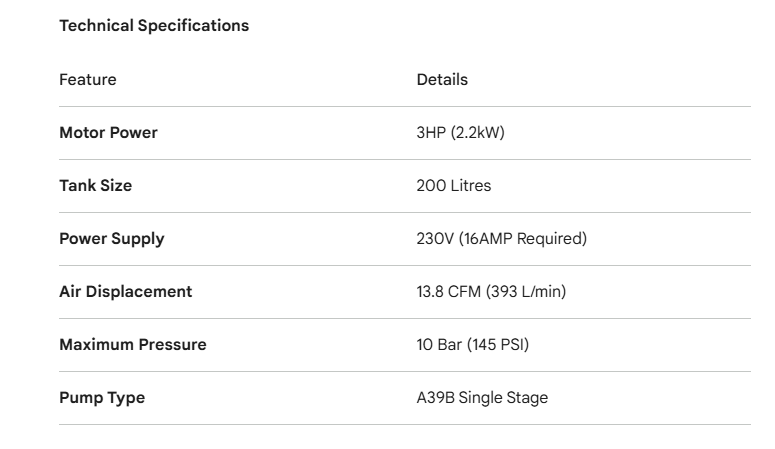Image resolution: width=775 pixels, height=449 pixels.
Task: Click the Details column header
Action: click(x=442, y=80)
